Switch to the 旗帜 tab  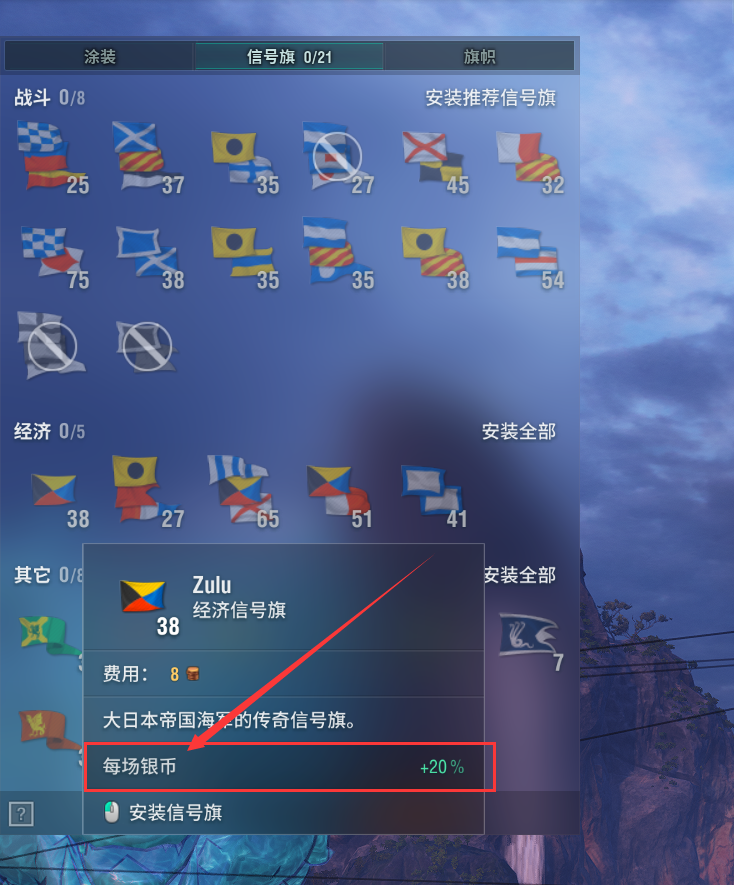click(479, 56)
